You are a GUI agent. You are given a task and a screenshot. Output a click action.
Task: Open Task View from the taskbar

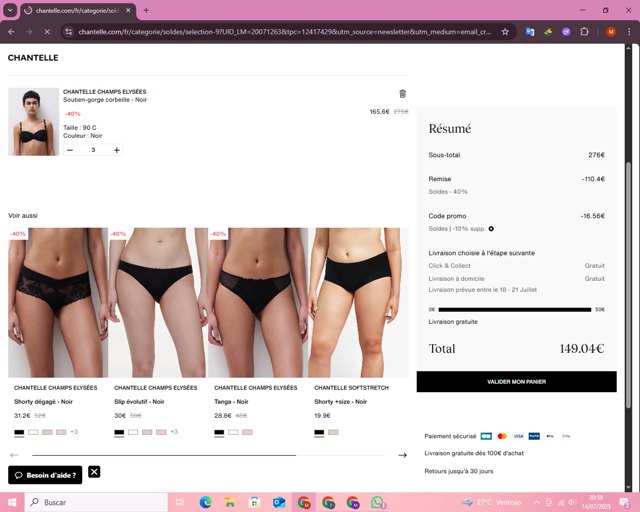coord(180,502)
